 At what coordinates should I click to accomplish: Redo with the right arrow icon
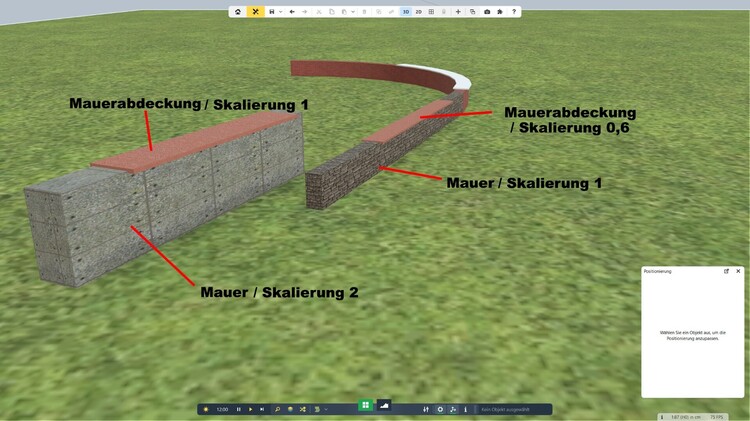[x=305, y=11]
